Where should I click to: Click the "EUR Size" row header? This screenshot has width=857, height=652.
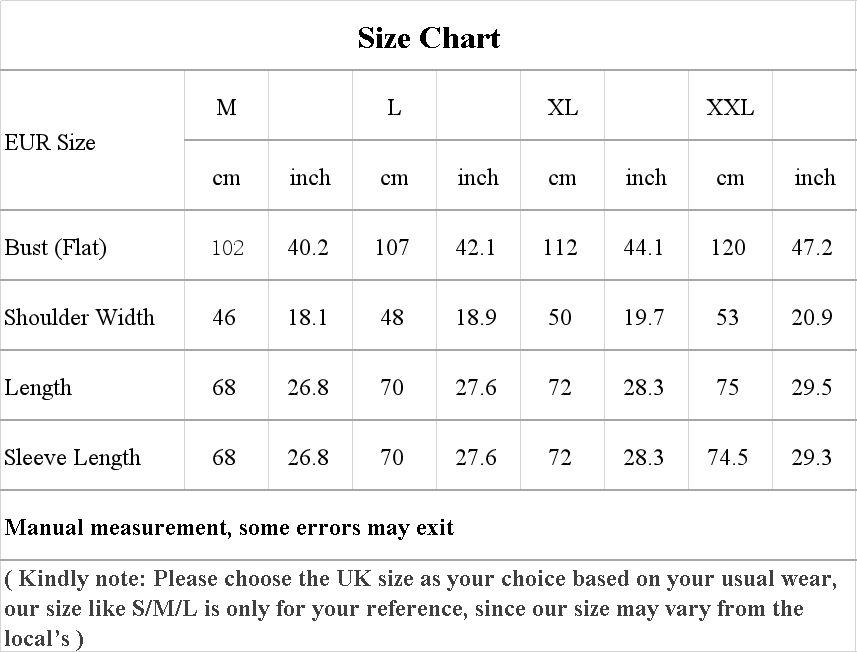(x=50, y=142)
